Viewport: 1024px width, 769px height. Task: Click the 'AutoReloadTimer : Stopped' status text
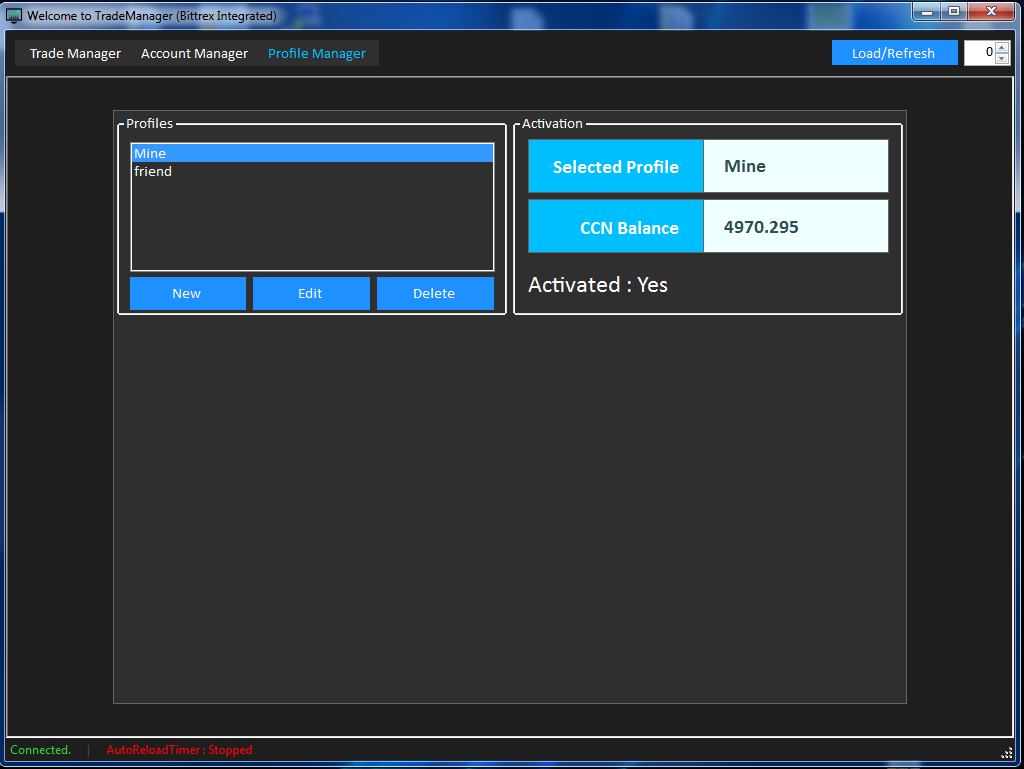click(179, 750)
